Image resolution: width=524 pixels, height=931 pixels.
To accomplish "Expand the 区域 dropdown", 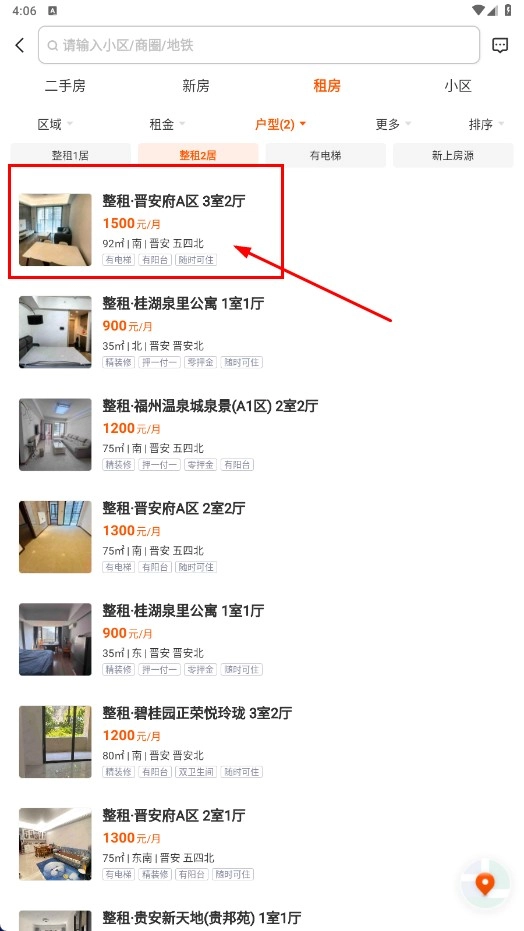I will (x=55, y=124).
